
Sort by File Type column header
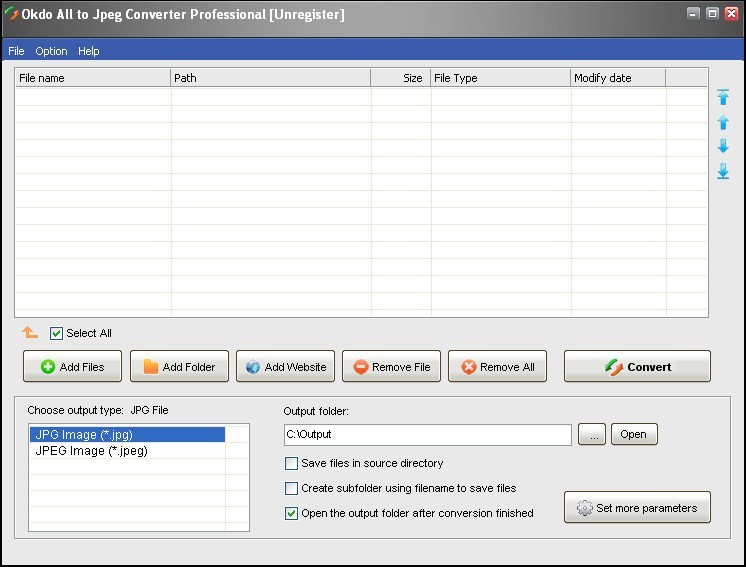(501, 78)
